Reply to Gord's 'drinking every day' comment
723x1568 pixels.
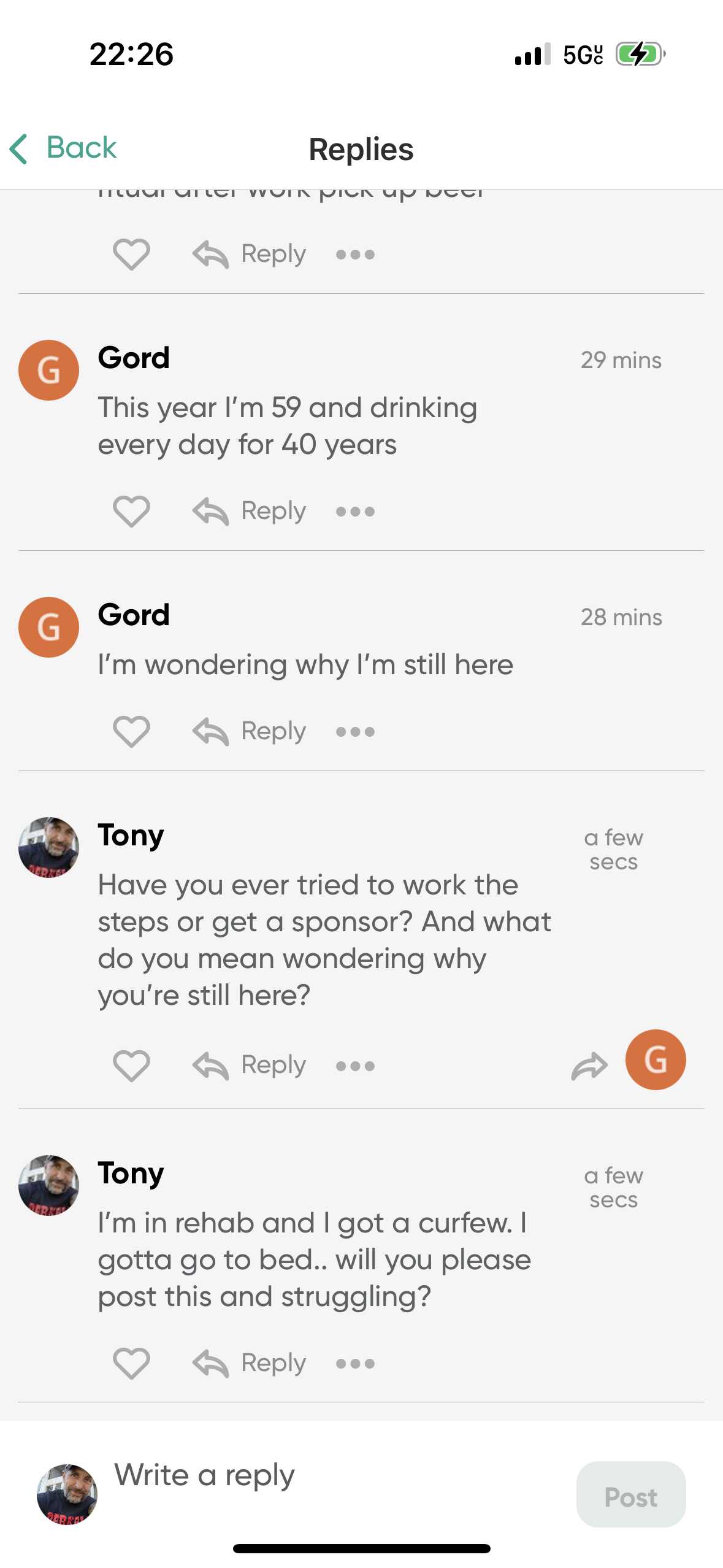point(250,511)
